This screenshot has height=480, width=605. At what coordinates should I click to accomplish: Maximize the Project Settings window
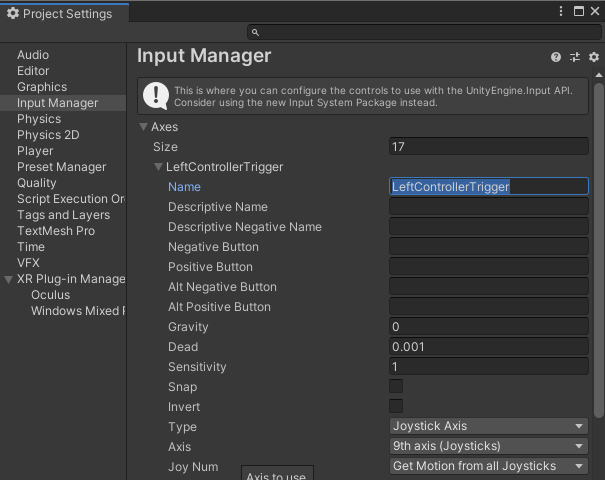pyautogui.click(x=579, y=11)
